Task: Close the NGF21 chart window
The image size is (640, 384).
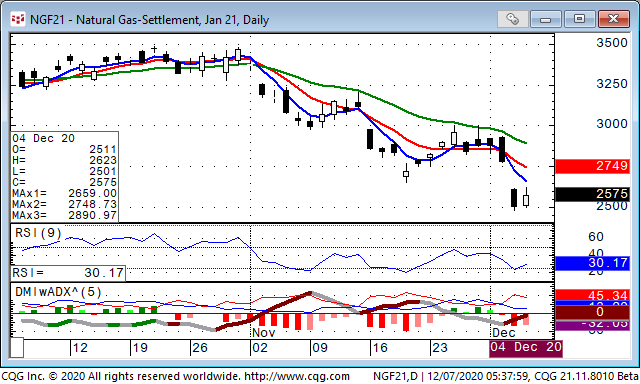Action: pos(613,19)
